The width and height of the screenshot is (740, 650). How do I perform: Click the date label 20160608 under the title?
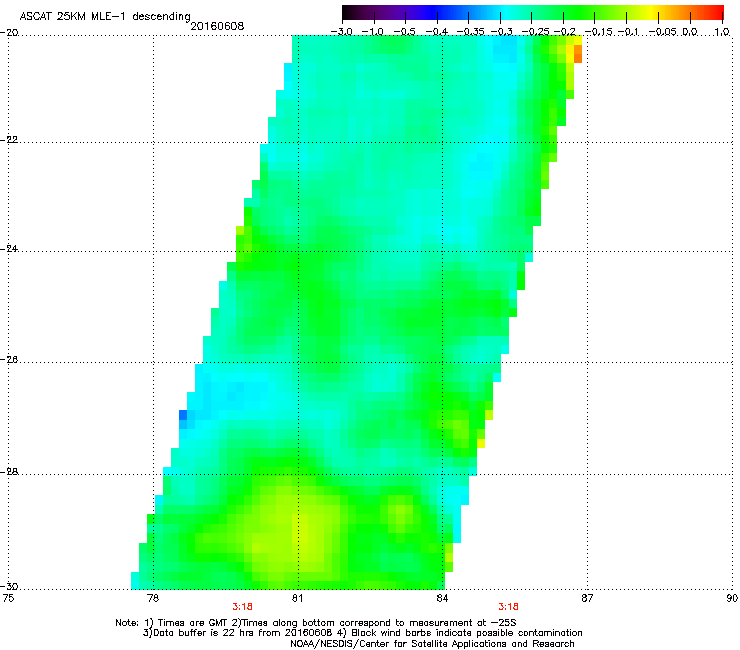tap(217, 26)
